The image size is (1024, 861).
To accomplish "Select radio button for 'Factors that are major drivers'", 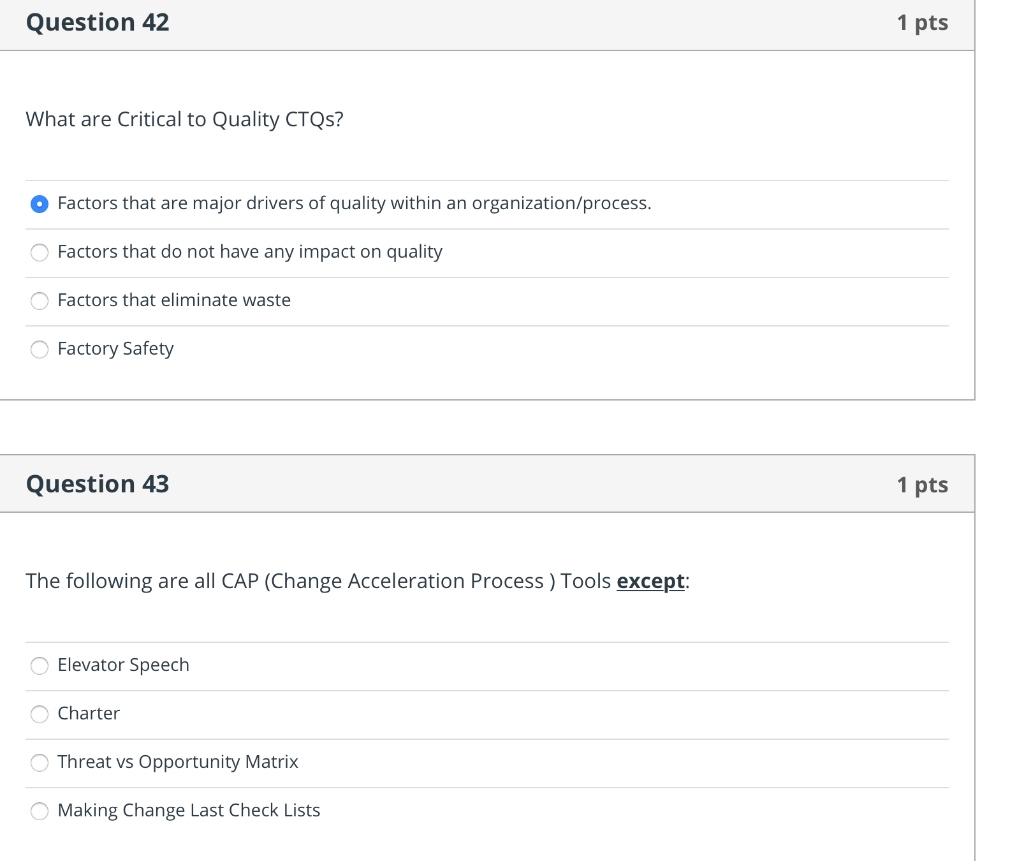I will pyautogui.click(x=39, y=204).
